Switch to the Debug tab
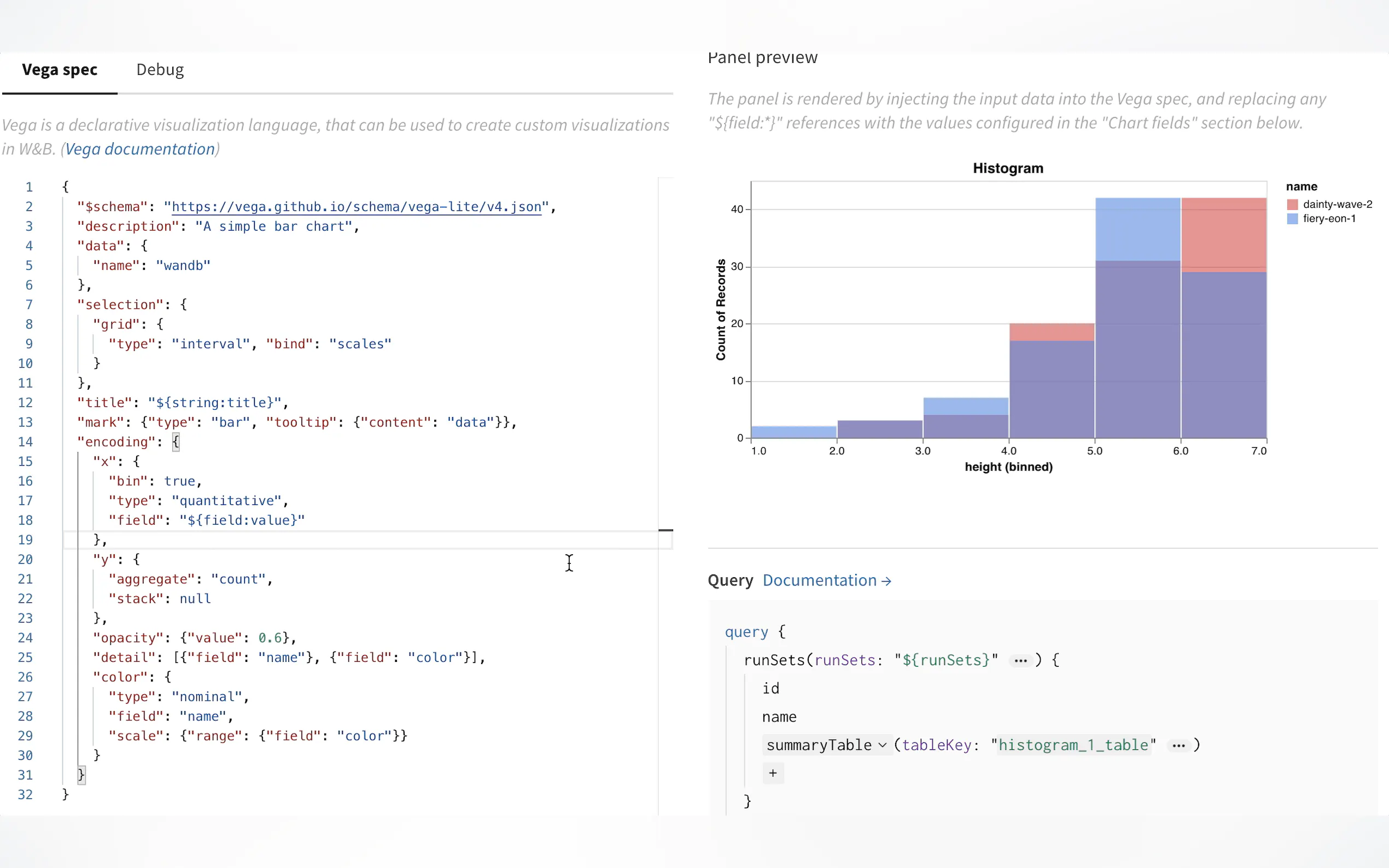This screenshot has width=1389, height=868. click(160, 69)
